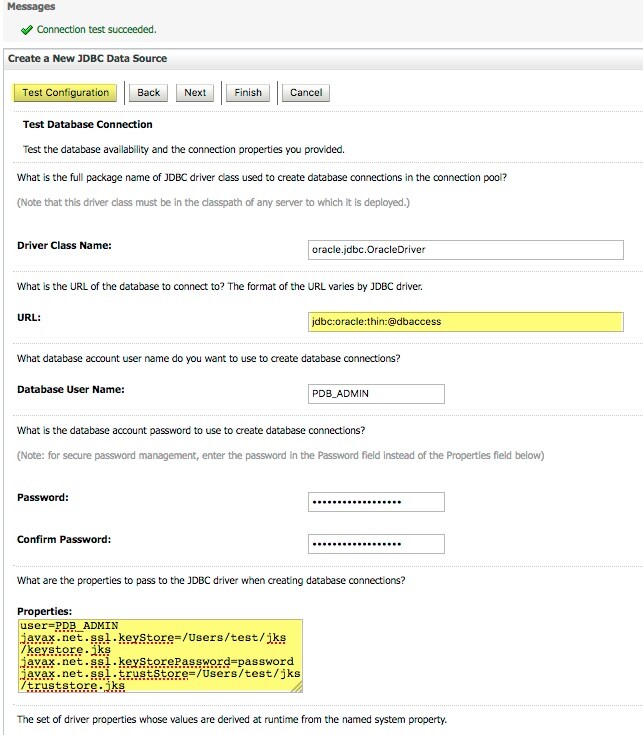Click the 'Confirm Password:' label
Image resolution: width=643 pixels, height=735 pixels.
(x=64, y=540)
